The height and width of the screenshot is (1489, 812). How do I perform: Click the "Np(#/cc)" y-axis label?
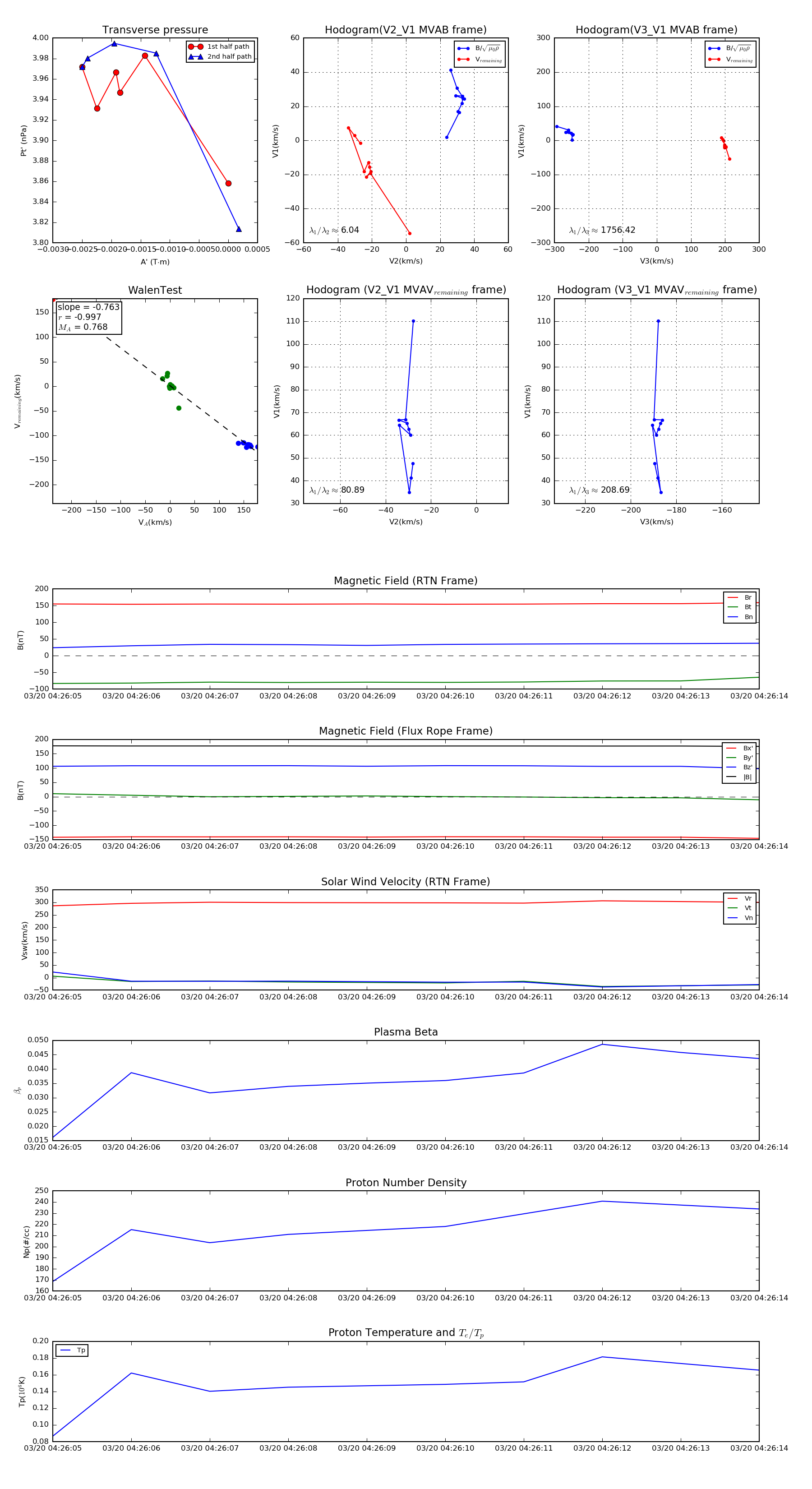click(x=26, y=1242)
